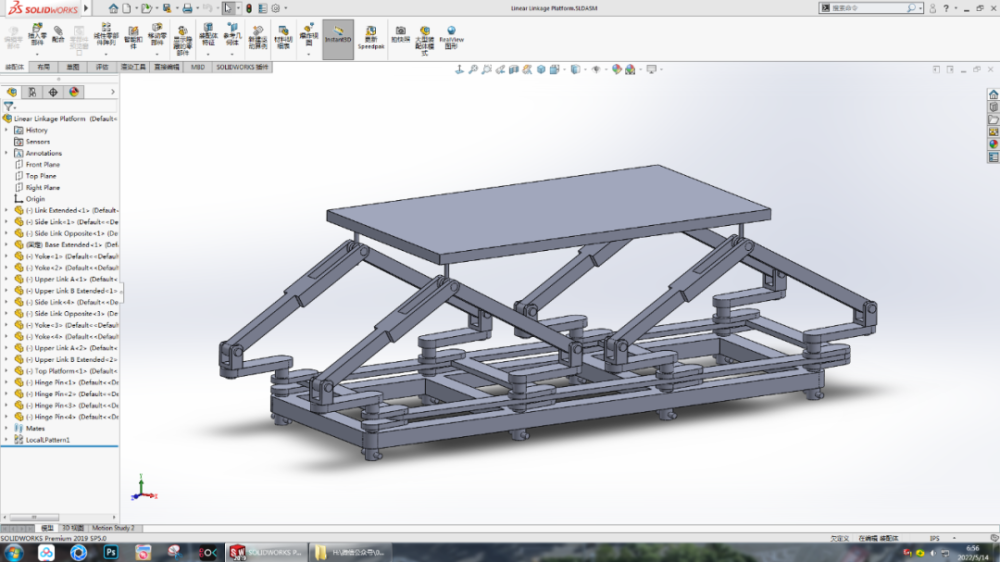1000x562 pixels.
Task: Open the View Settings monitor icon
Action: tap(651, 69)
